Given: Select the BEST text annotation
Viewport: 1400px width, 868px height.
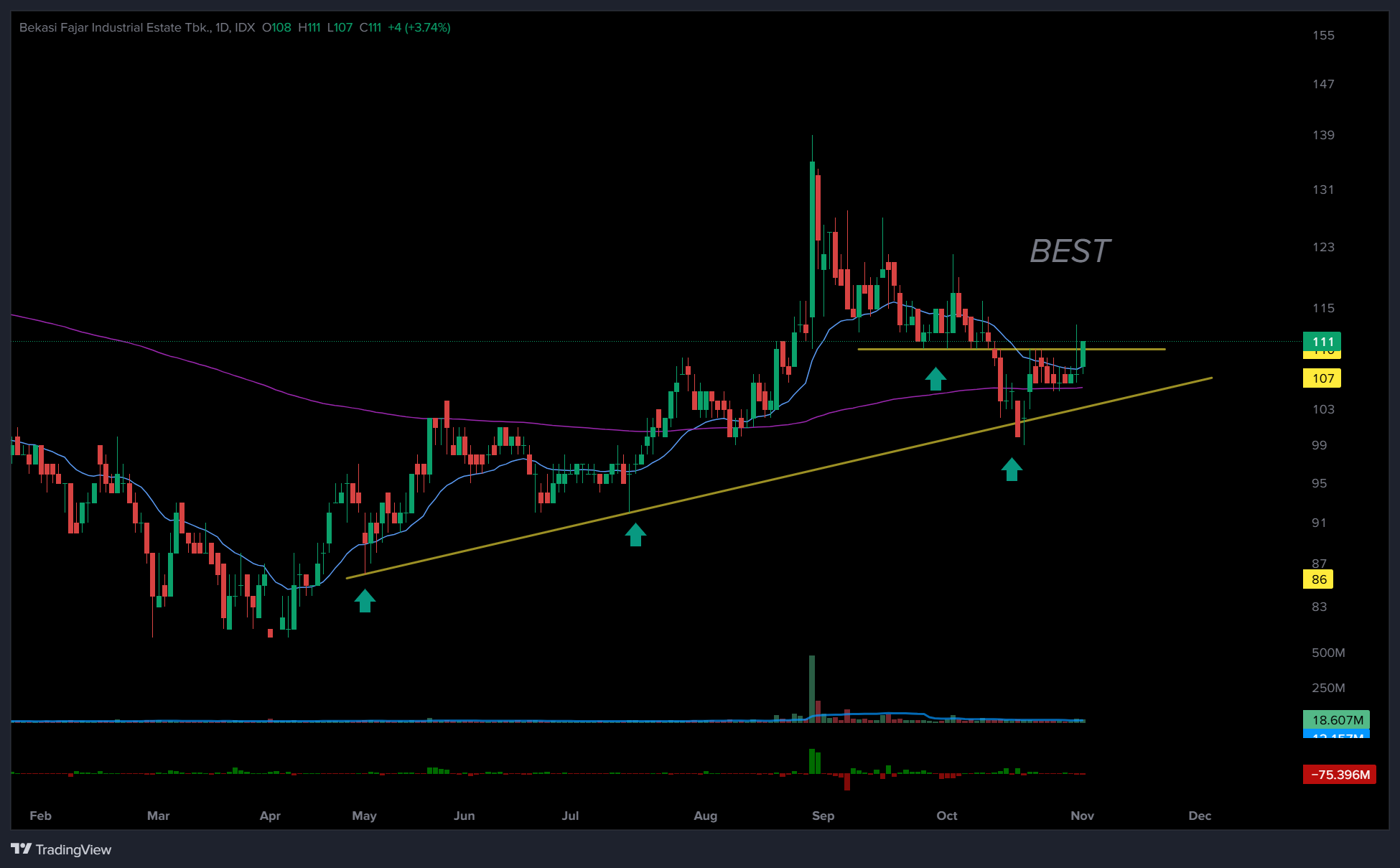Looking at the screenshot, I should click(1069, 251).
